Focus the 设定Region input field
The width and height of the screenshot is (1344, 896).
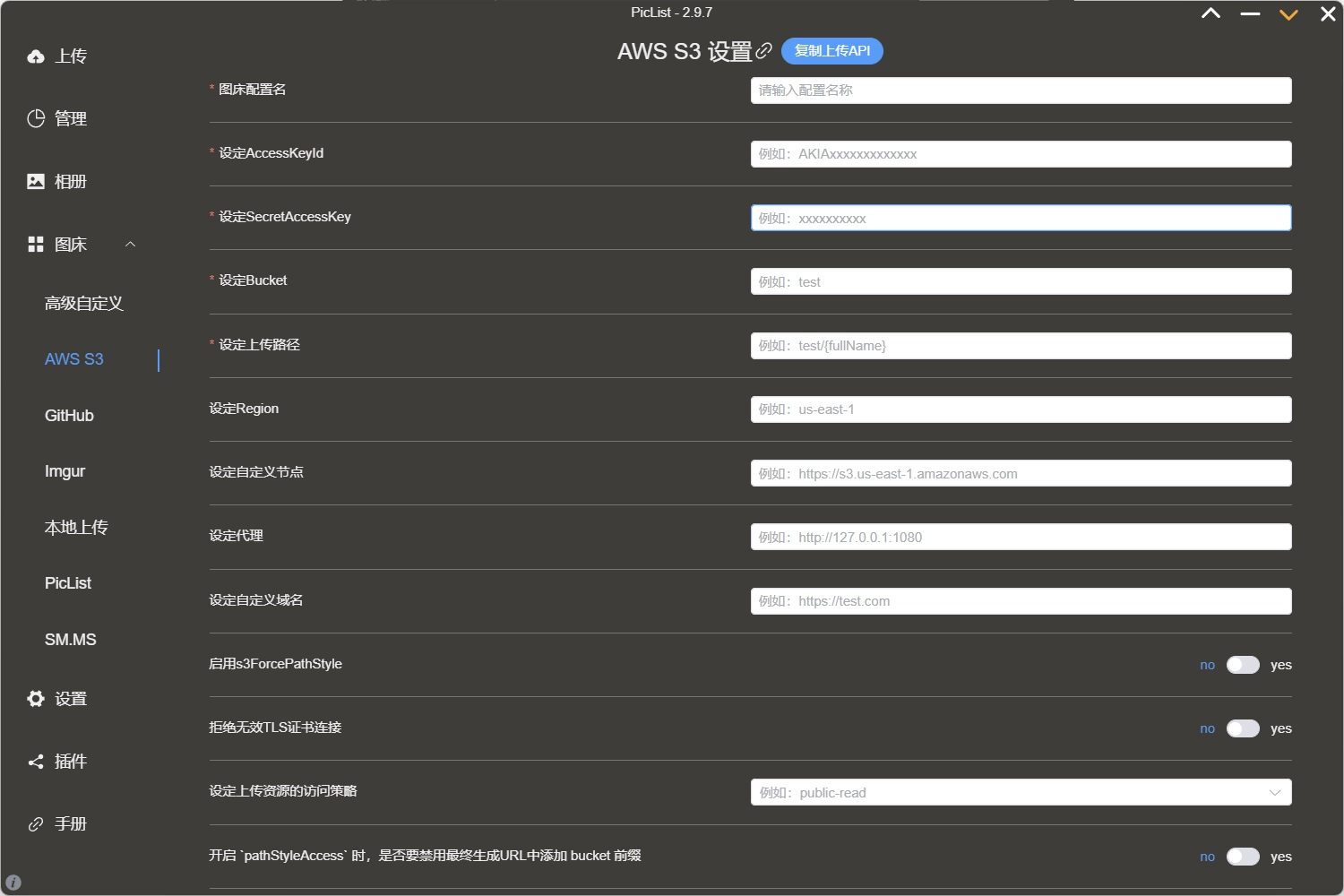pos(1021,409)
